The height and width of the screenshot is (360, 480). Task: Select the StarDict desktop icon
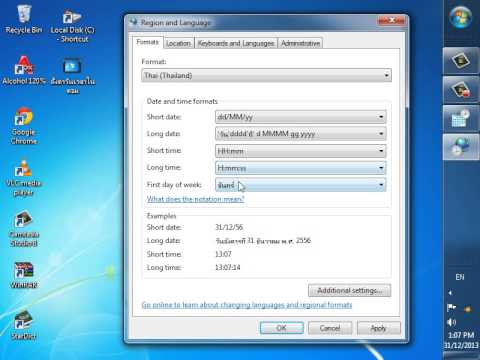tap(23, 324)
